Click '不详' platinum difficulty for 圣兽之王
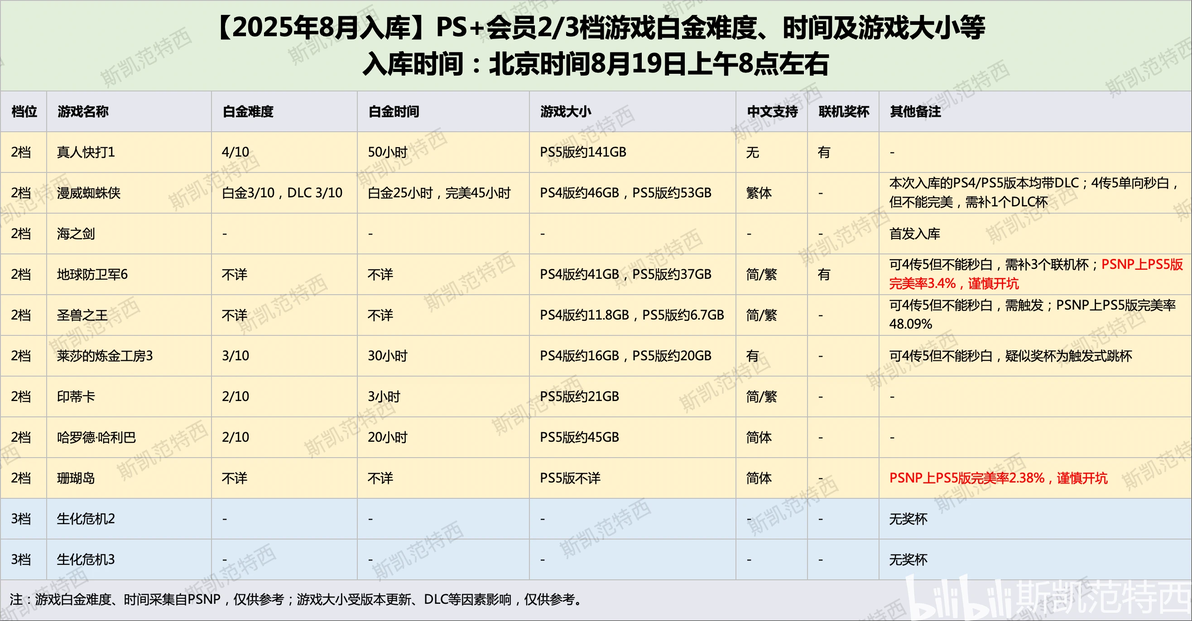This screenshot has height=621, width=1192. pos(235,315)
